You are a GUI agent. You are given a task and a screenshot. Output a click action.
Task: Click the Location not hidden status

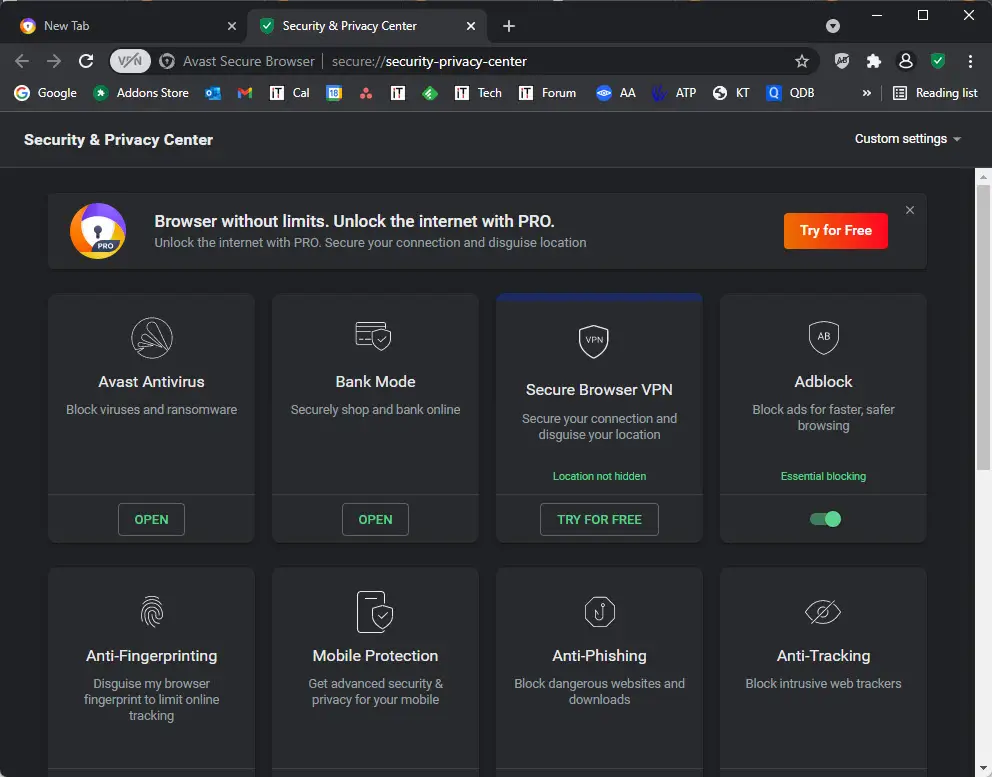pos(599,476)
